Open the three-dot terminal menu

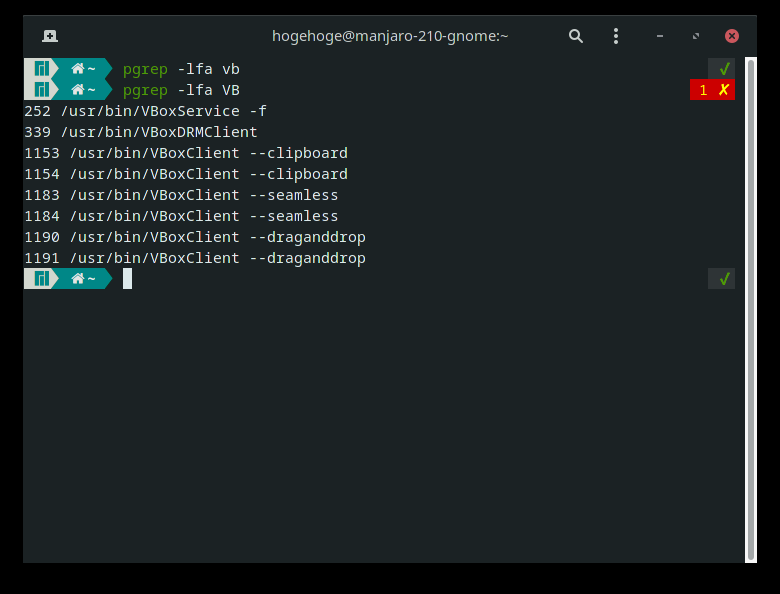click(x=616, y=36)
